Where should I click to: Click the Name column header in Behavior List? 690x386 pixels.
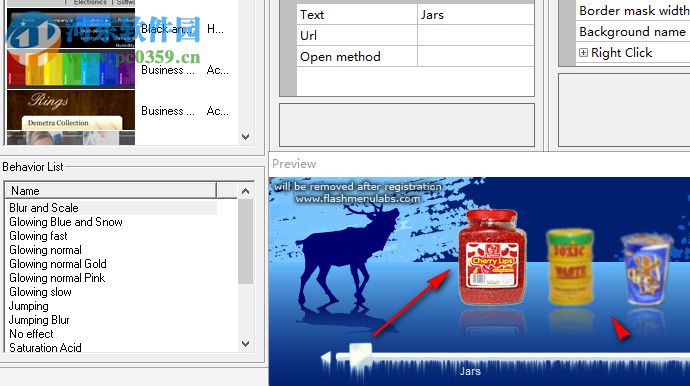[110, 191]
